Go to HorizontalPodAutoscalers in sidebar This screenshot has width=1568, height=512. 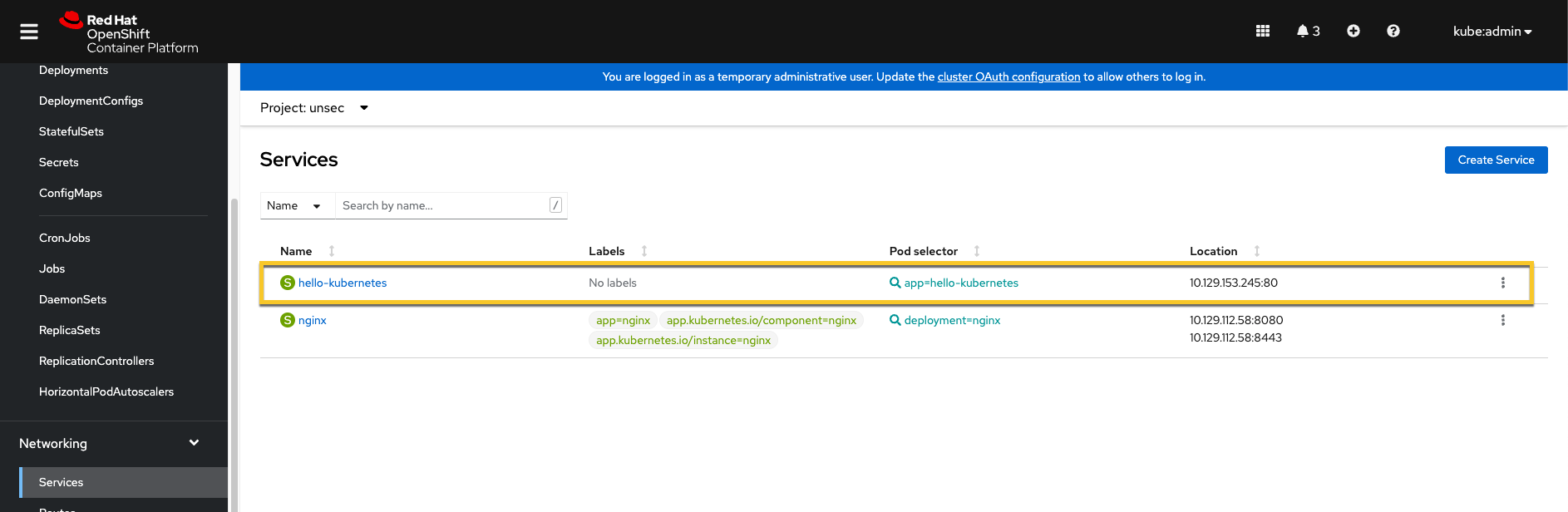106,391
